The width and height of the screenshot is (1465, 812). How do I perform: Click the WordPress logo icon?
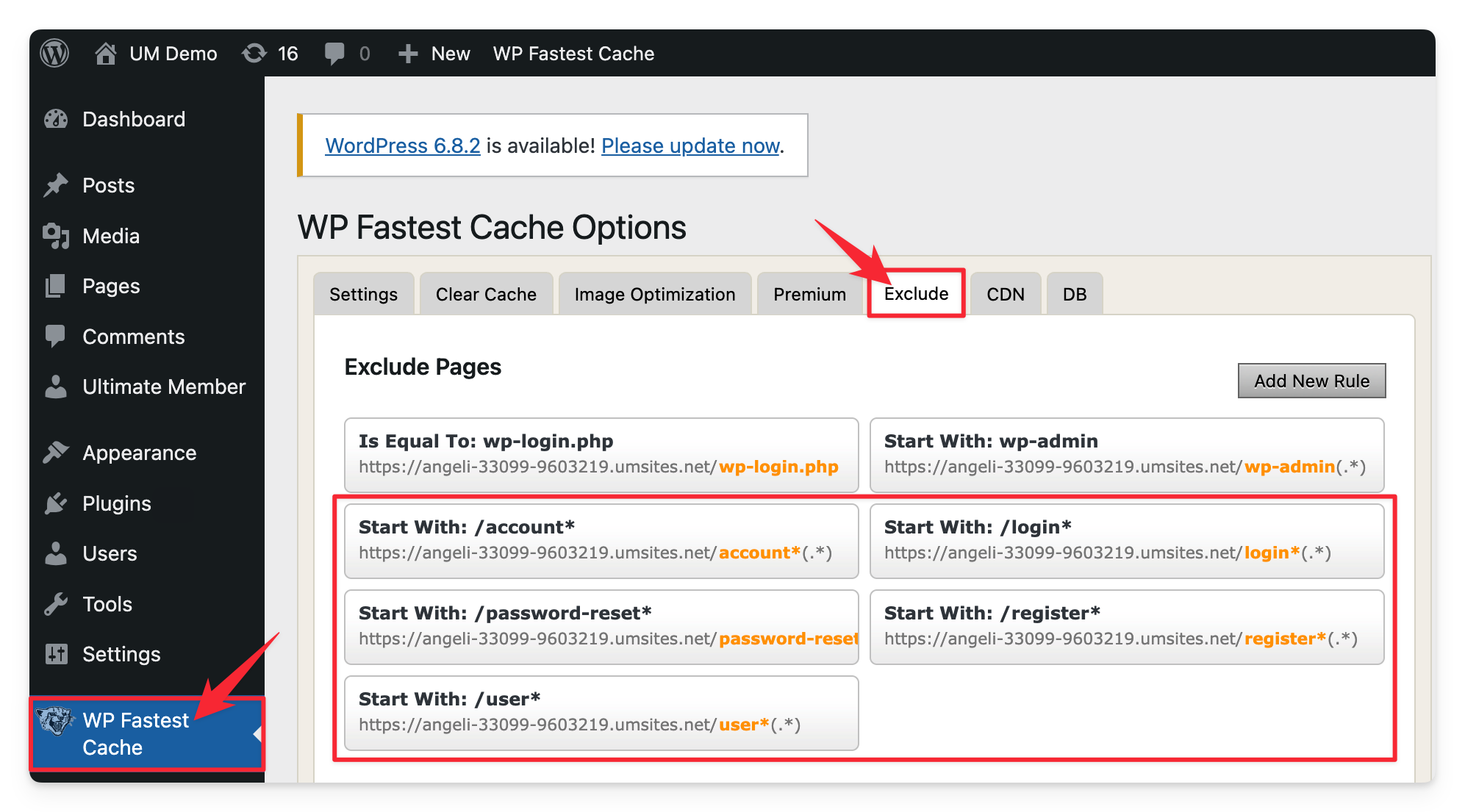click(x=54, y=53)
